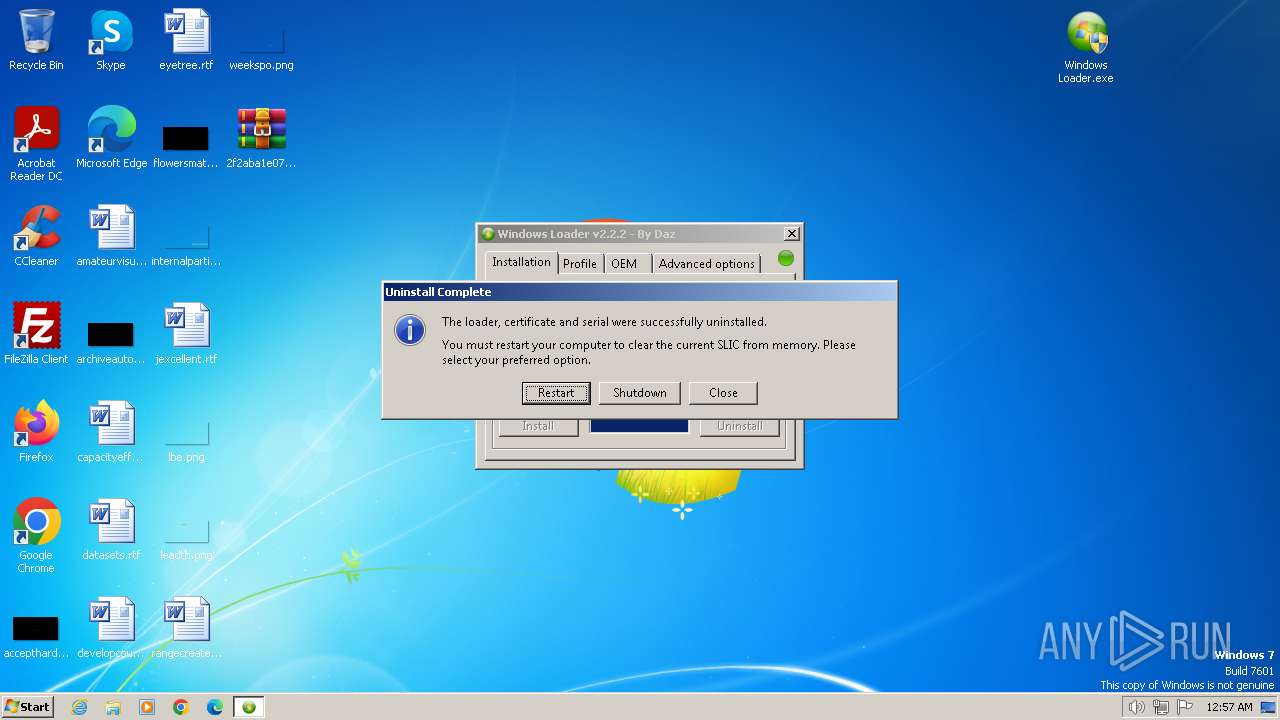Click the Install button in Windows Loader

coord(538,426)
